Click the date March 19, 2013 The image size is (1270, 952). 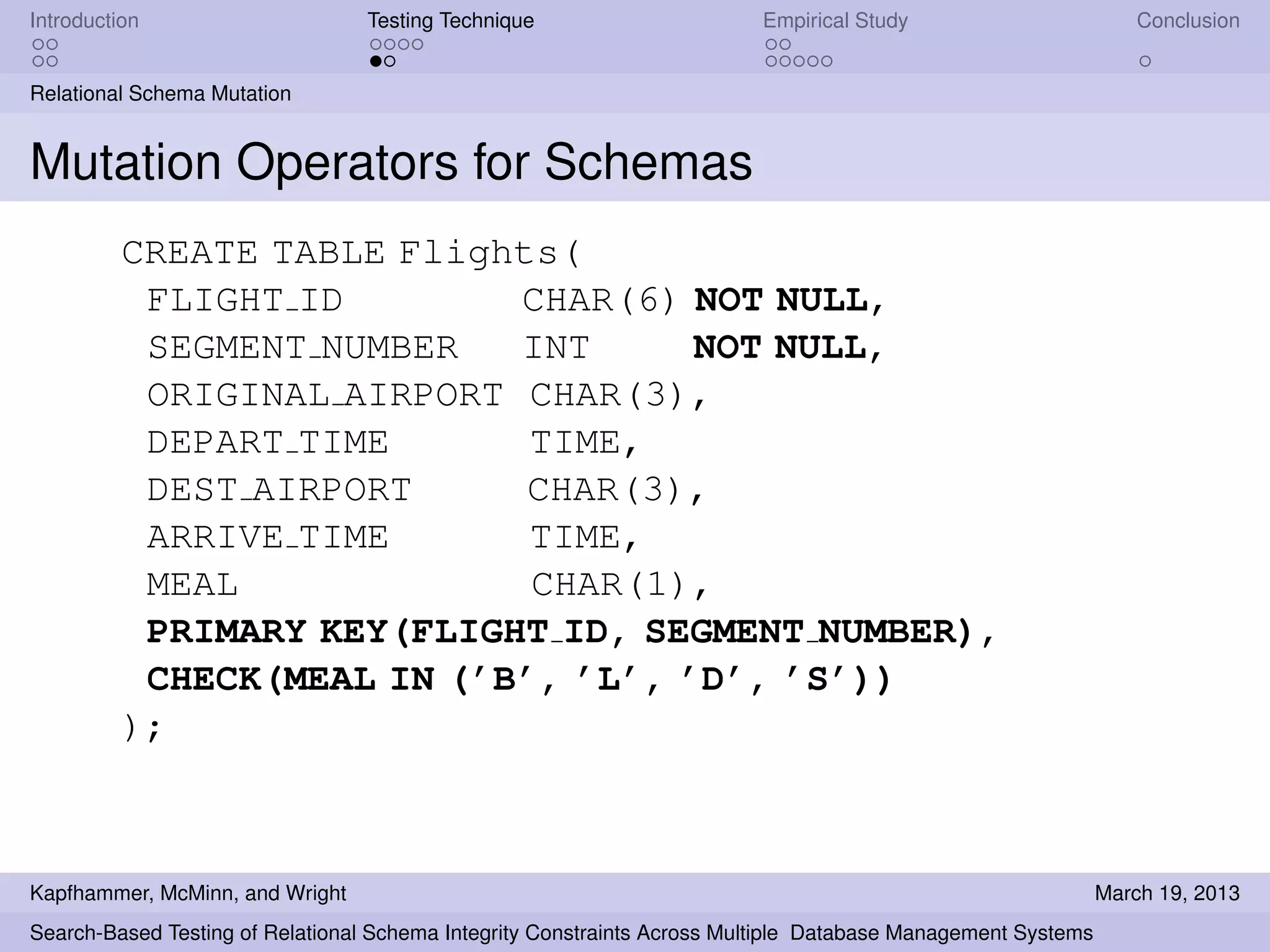pyautogui.click(x=1167, y=893)
